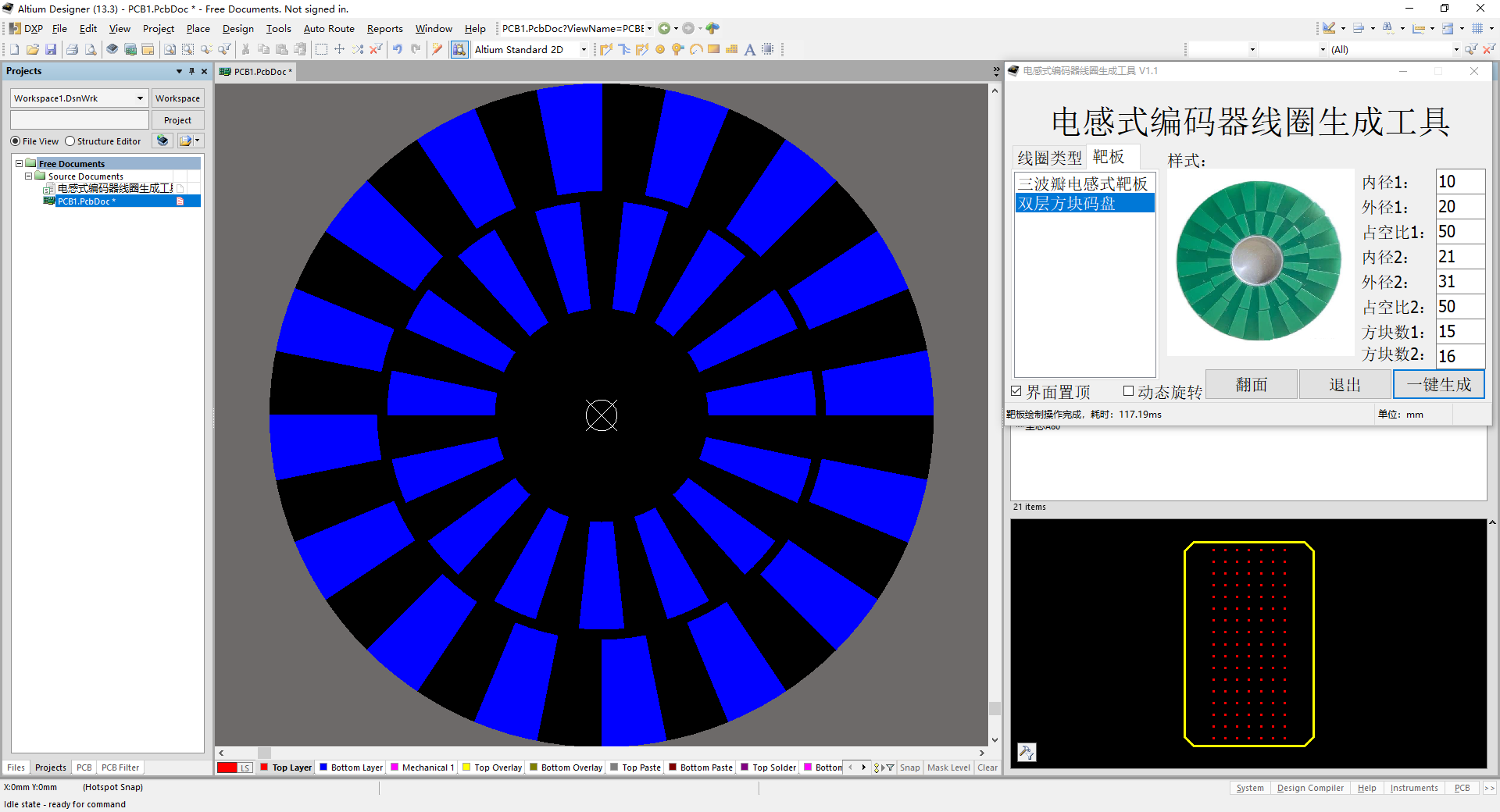Open the alignment tools icon
Screen dimensions: 1500x812
tap(1359, 28)
